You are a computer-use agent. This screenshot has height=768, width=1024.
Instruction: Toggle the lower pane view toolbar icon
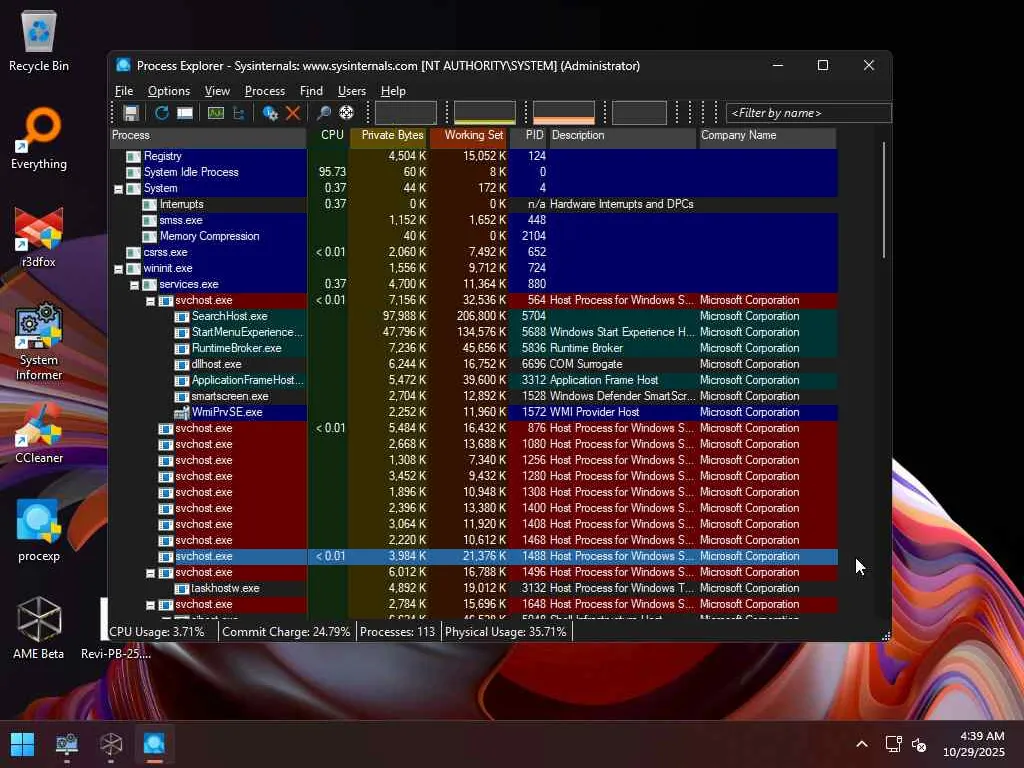[x=185, y=113]
